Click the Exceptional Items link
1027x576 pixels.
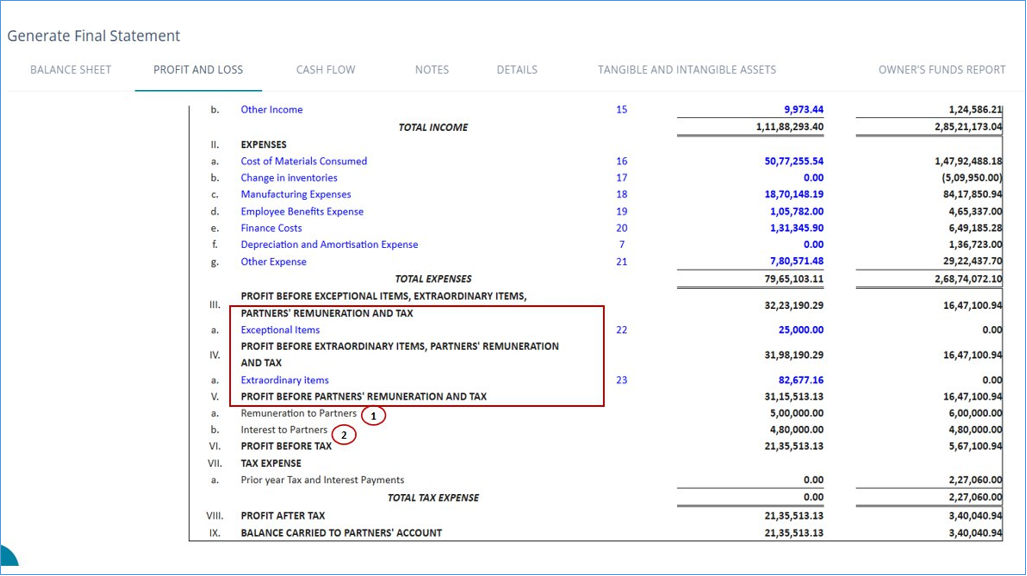(x=280, y=330)
